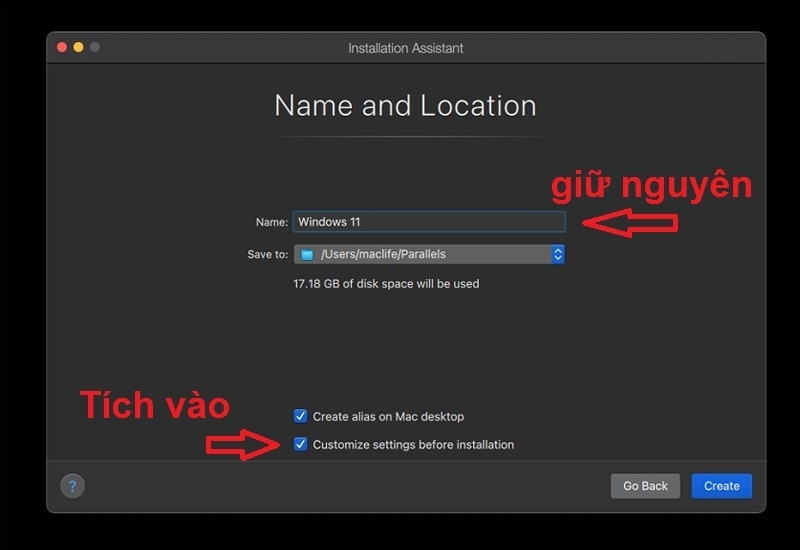Click the Create button
Image resolution: width=802 pixels, height=550 pixels.
721,486
